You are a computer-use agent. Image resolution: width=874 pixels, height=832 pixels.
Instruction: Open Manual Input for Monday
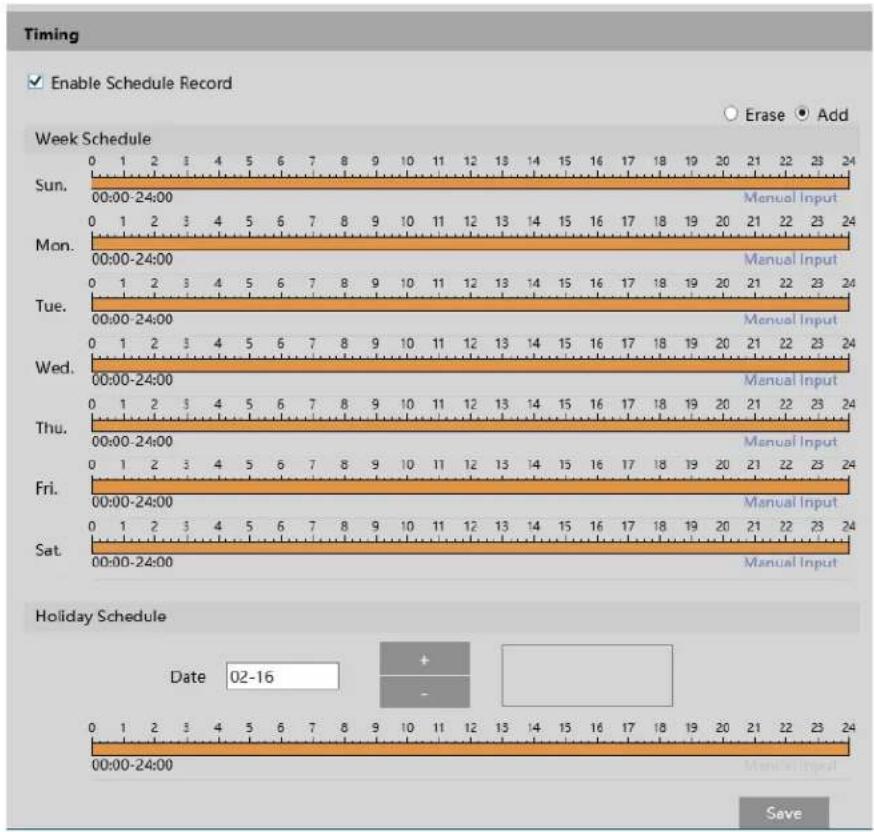(790, 259)
